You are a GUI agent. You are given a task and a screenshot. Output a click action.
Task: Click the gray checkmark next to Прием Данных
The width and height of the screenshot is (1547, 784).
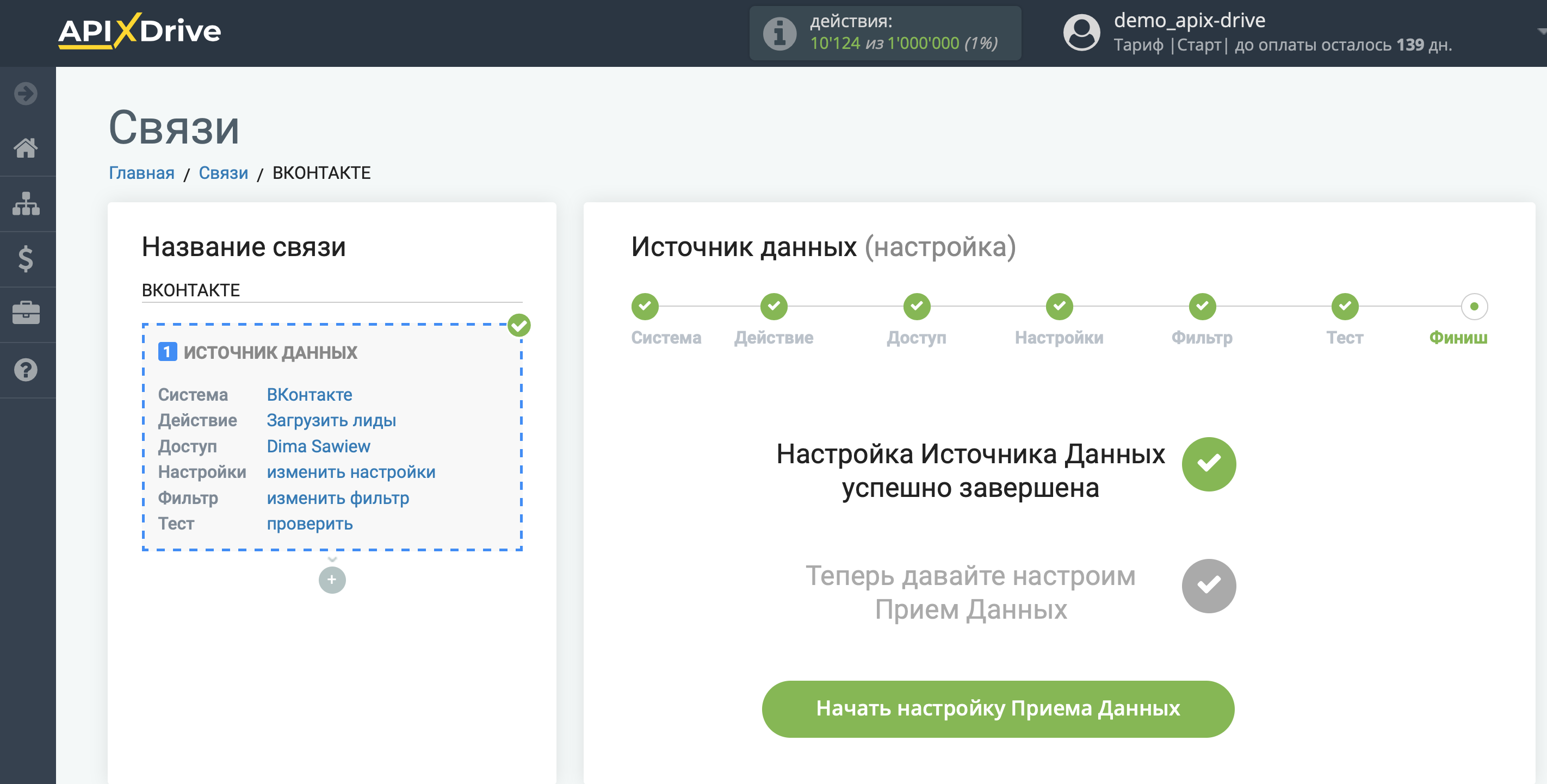pyautogui.click(x=1209, y=586)
